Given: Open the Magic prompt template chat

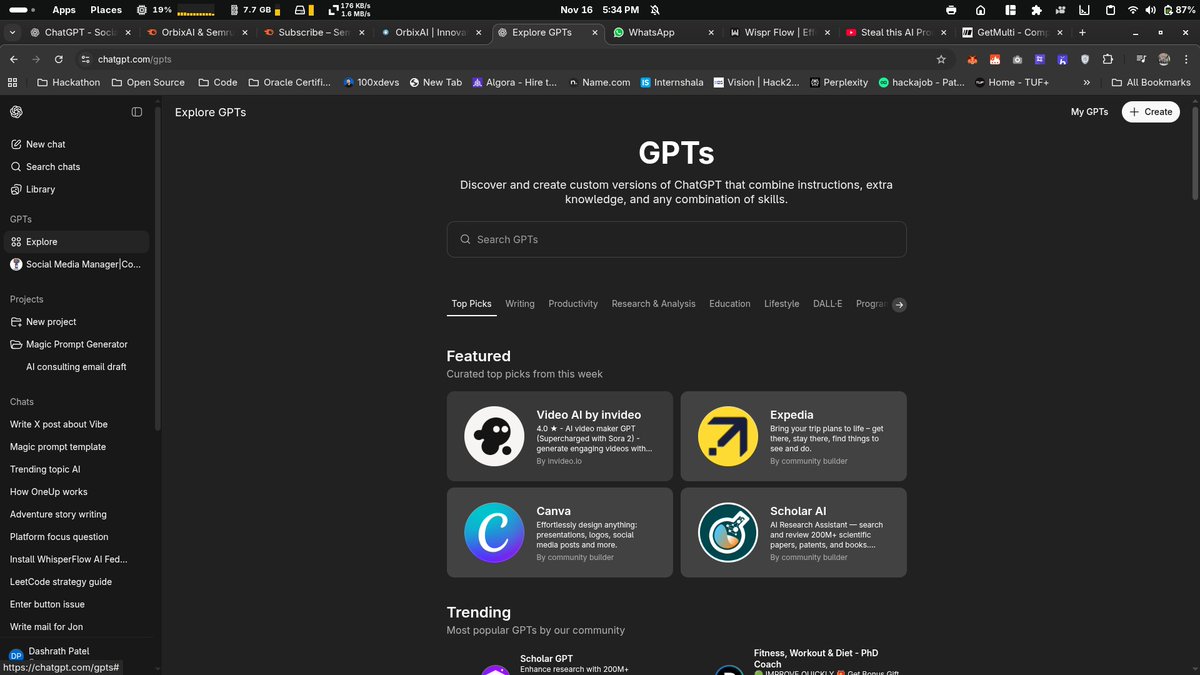Looking at the screenshot, I should coord(76,447).
